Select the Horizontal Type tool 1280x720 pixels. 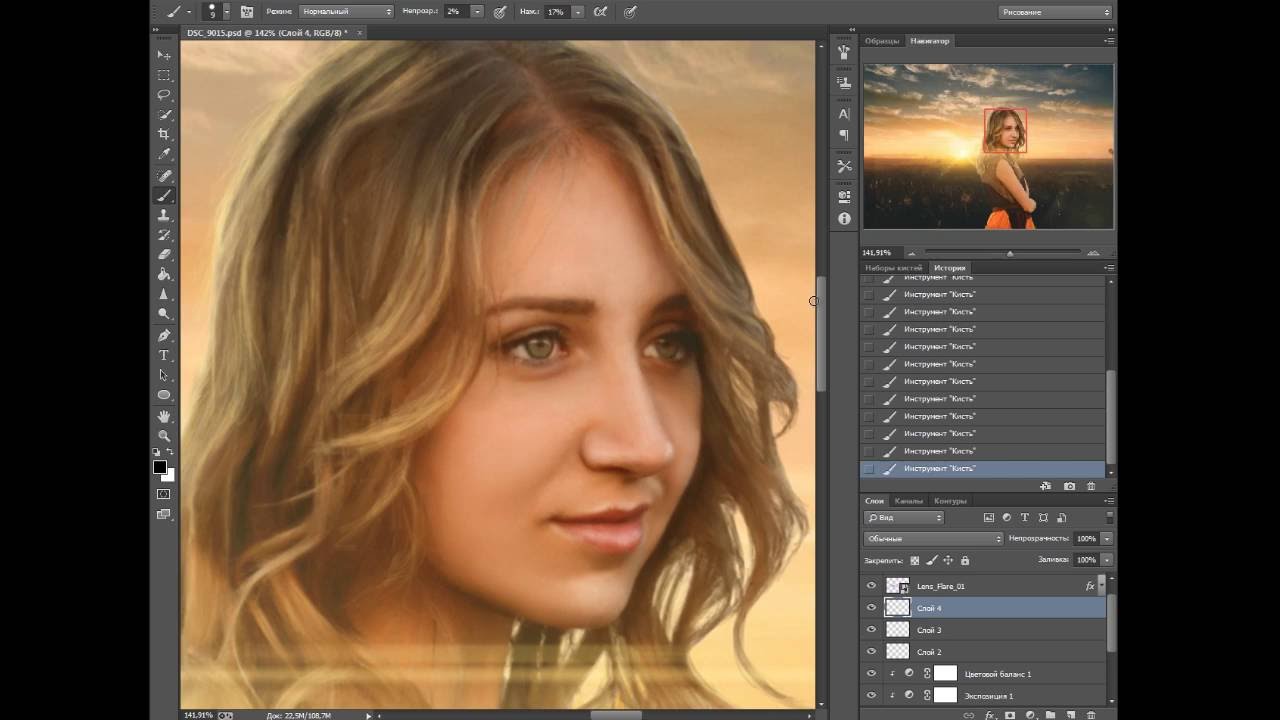(164, 355)
